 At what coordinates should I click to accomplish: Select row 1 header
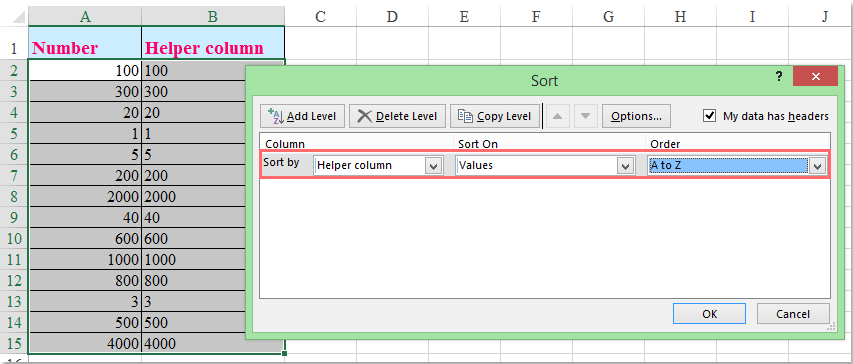coord(14,43)
